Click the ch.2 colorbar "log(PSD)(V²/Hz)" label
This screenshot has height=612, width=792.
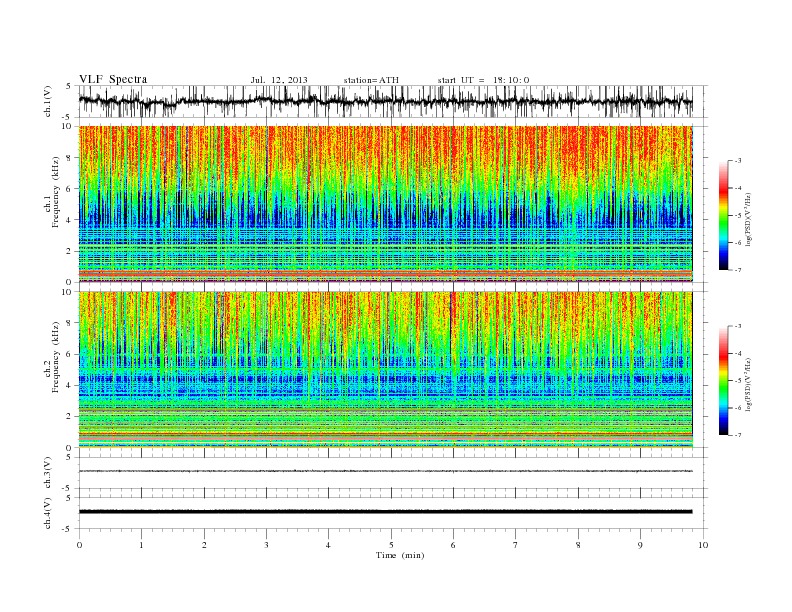point(749,384)
